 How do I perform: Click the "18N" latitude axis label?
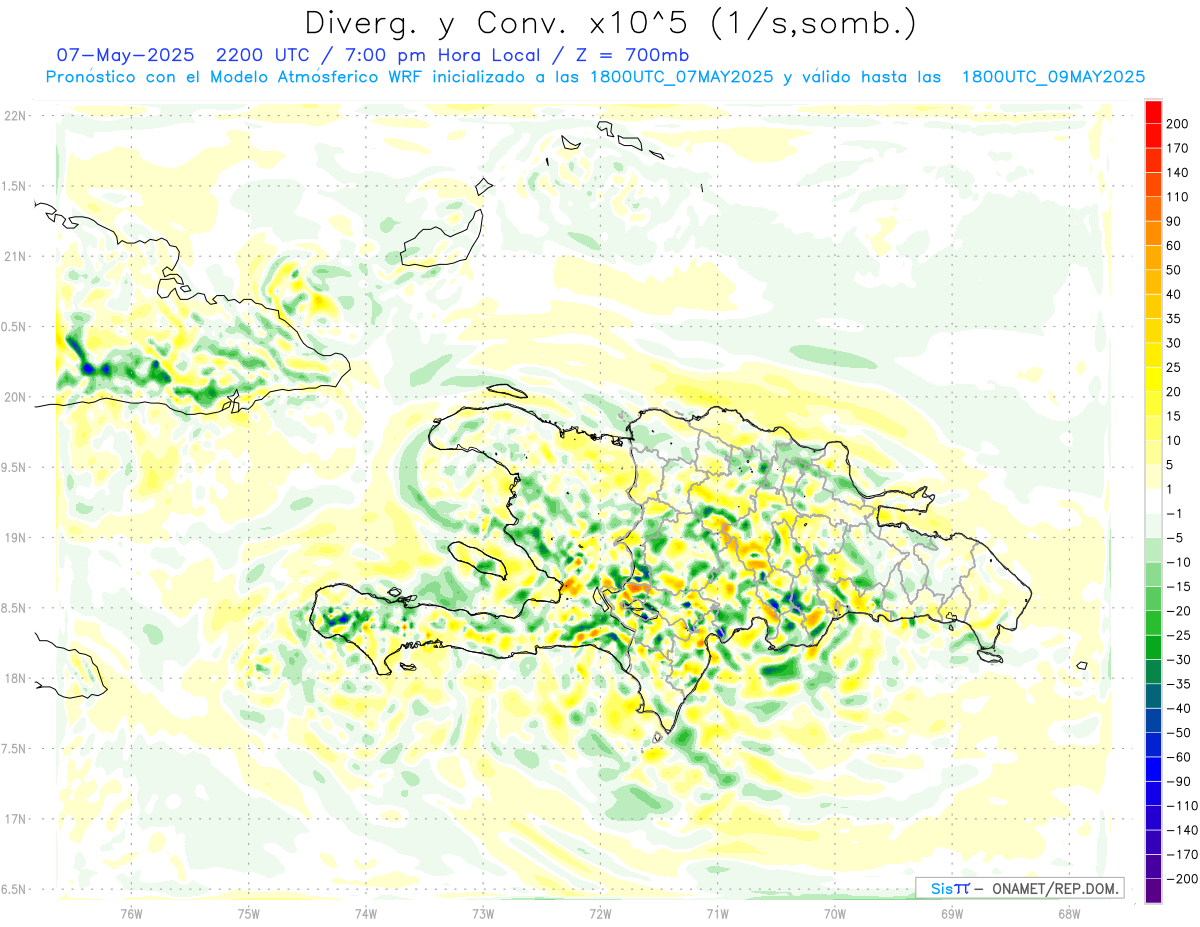click(x=15, y=678)
